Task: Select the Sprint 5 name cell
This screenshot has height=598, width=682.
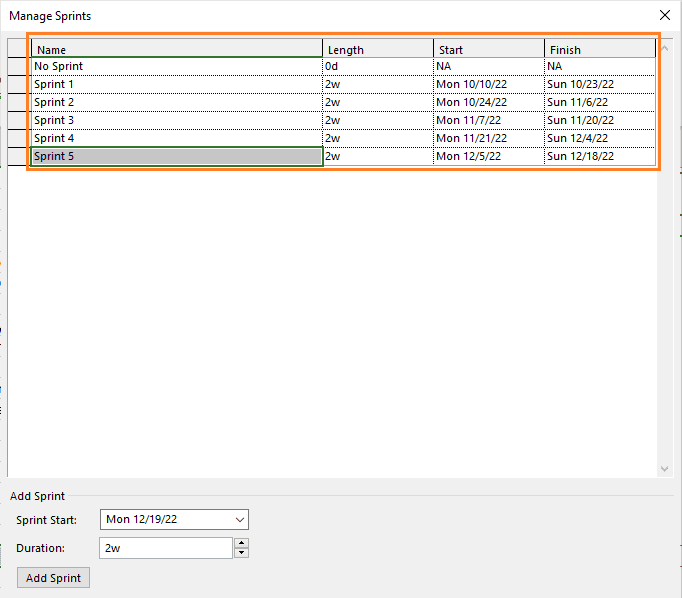Action: point(177,157)
